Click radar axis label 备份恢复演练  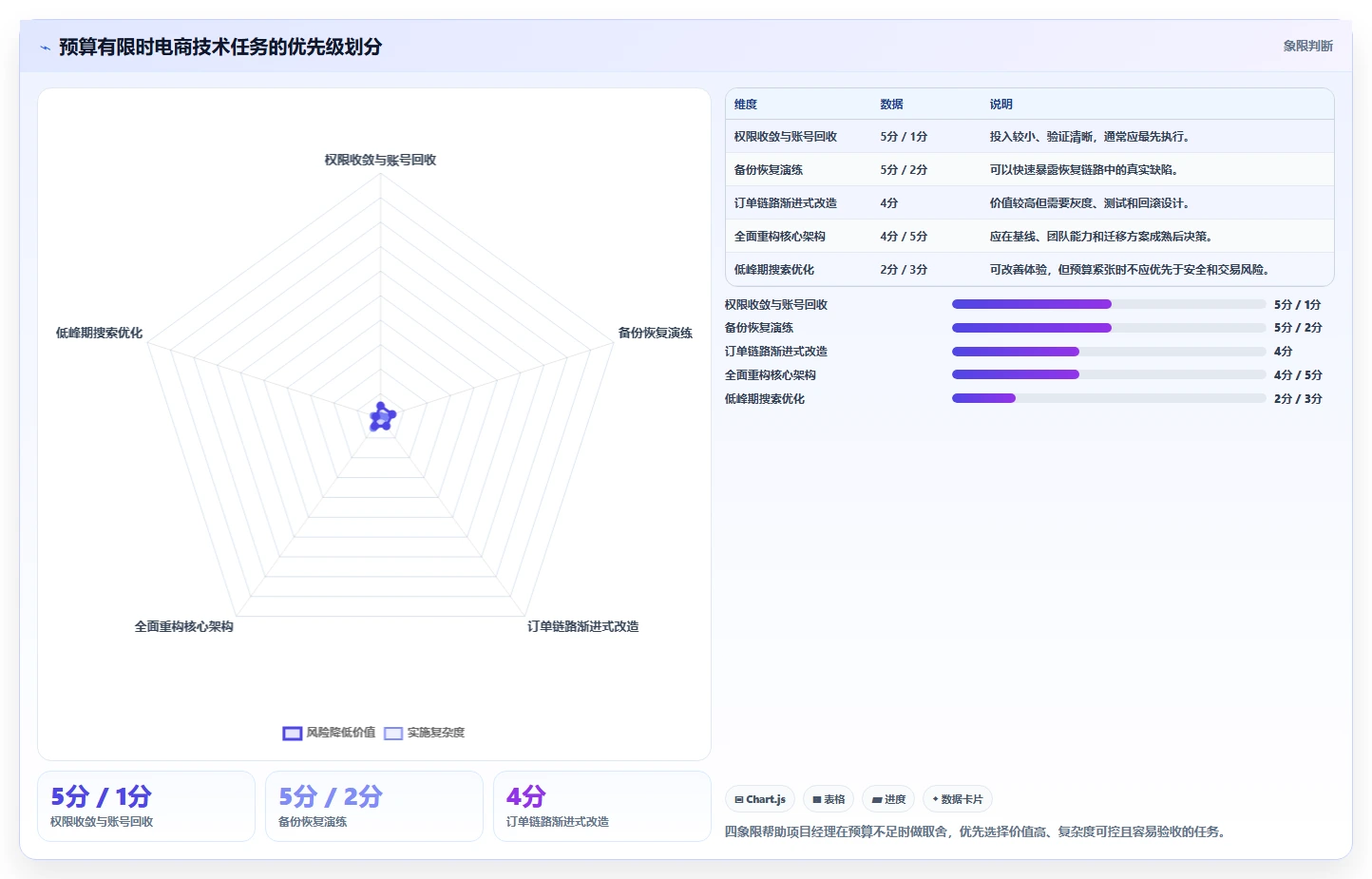point(656,333)
